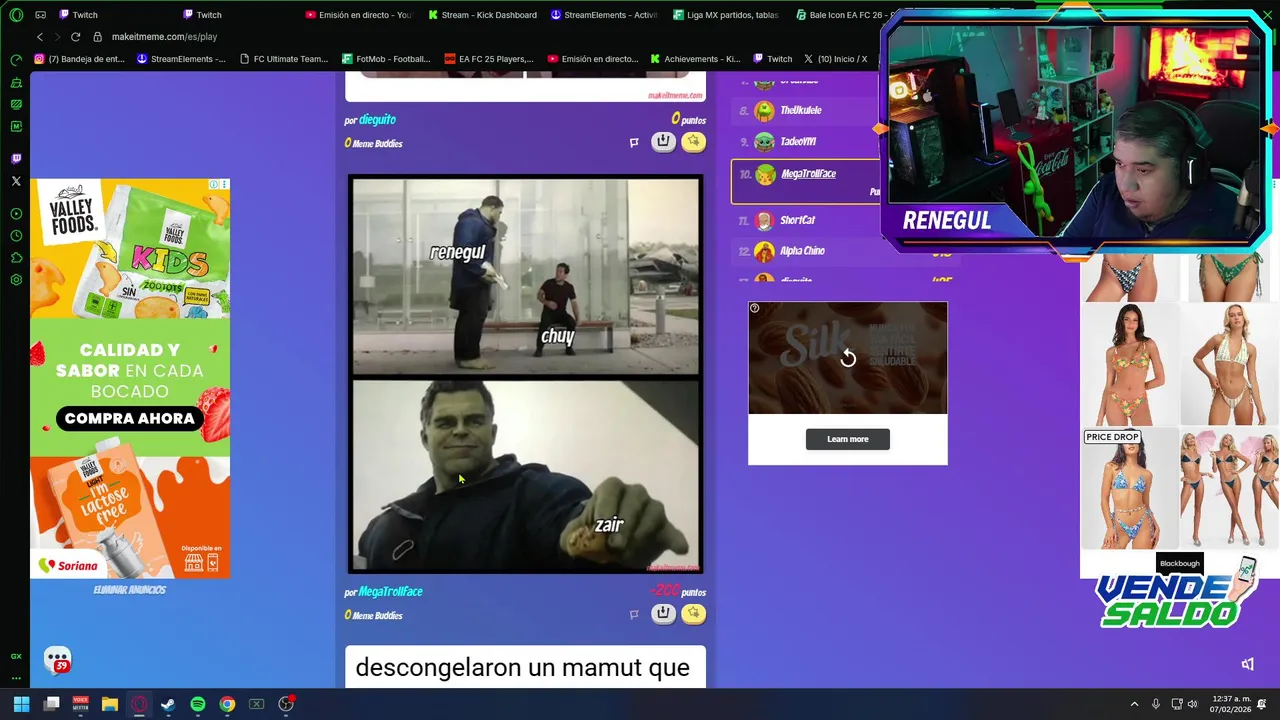Open chat bubble with 39 badge
The width and height of the screenshot is (1280, 720).
click(57, 660)
